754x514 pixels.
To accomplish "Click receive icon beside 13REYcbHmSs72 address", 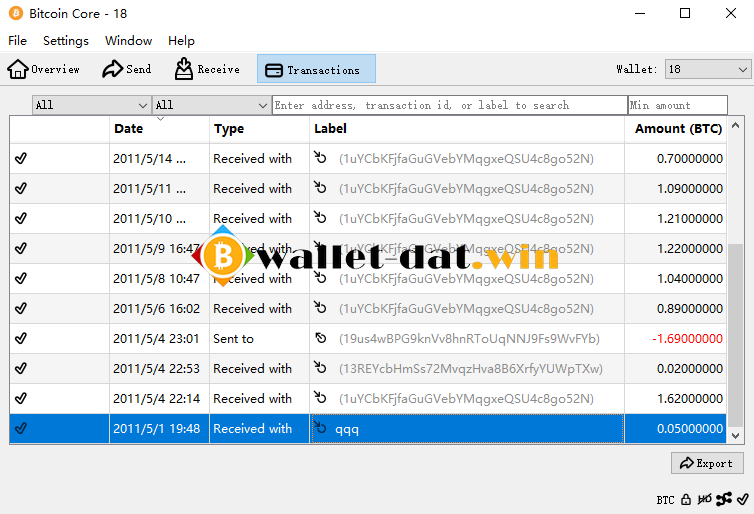I will coord(320,368).
